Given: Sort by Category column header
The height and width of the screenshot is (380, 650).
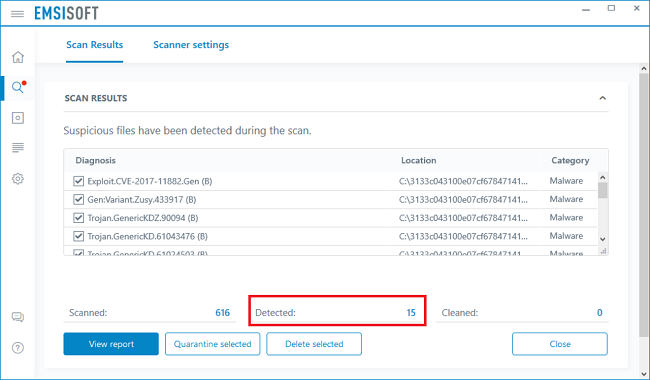Looking at the screenshot, I should 570,160.
